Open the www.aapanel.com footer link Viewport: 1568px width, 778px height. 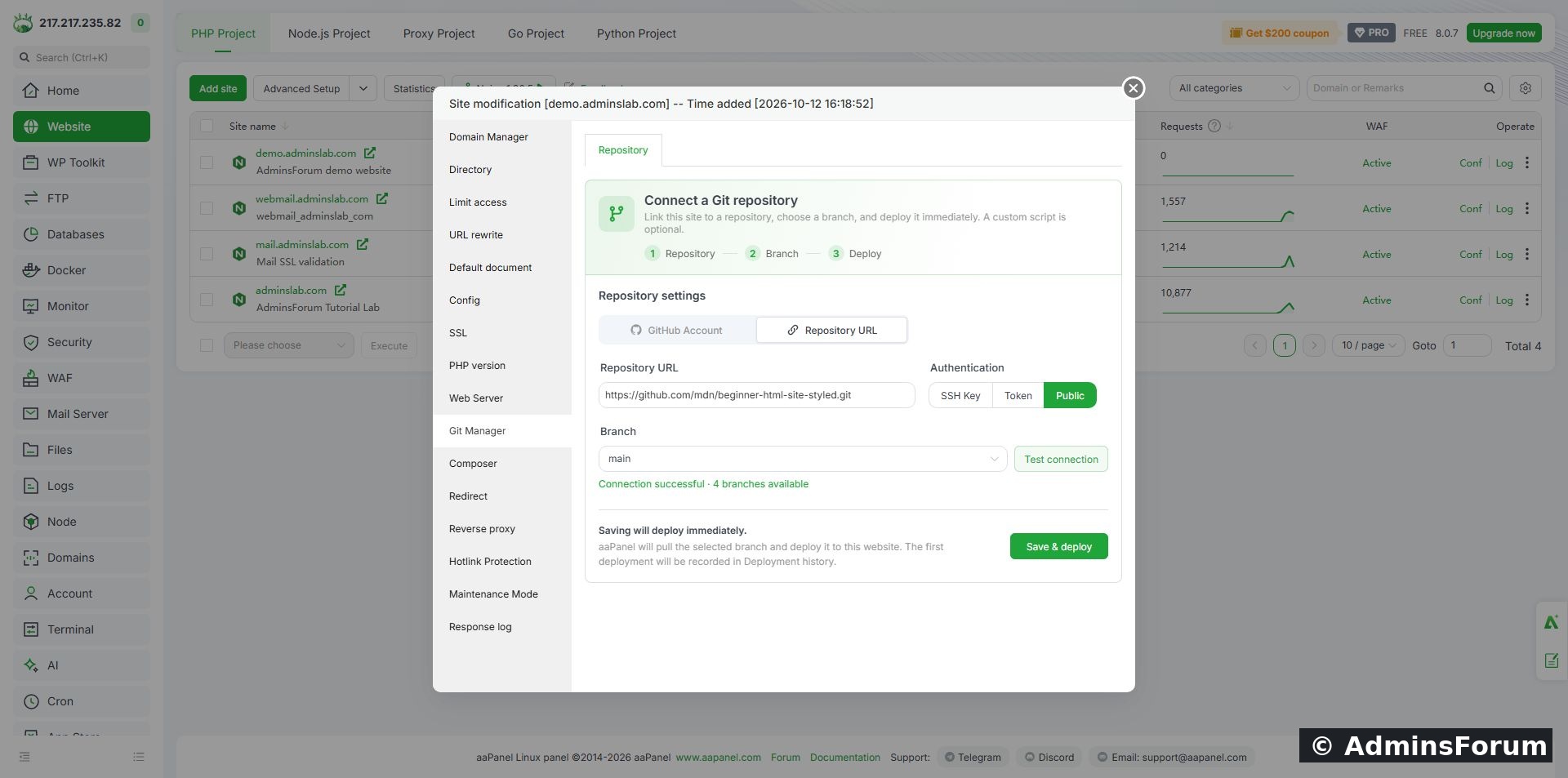click(718, 757)
